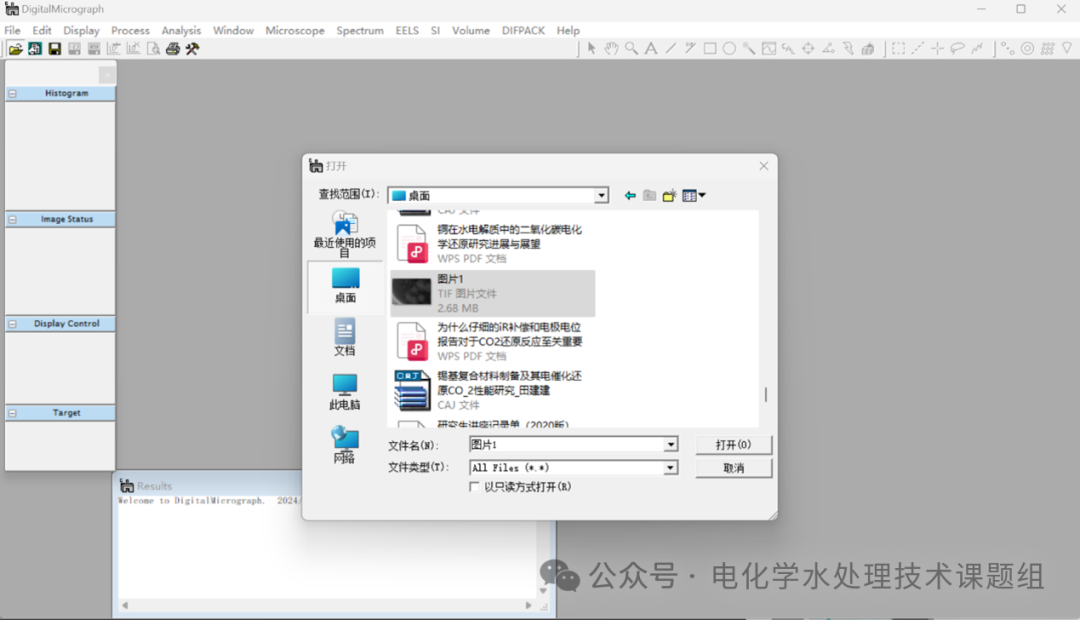1080x620 pixels.
Task: Select the arrow Pointer tool
Action: tap(592, 48)
